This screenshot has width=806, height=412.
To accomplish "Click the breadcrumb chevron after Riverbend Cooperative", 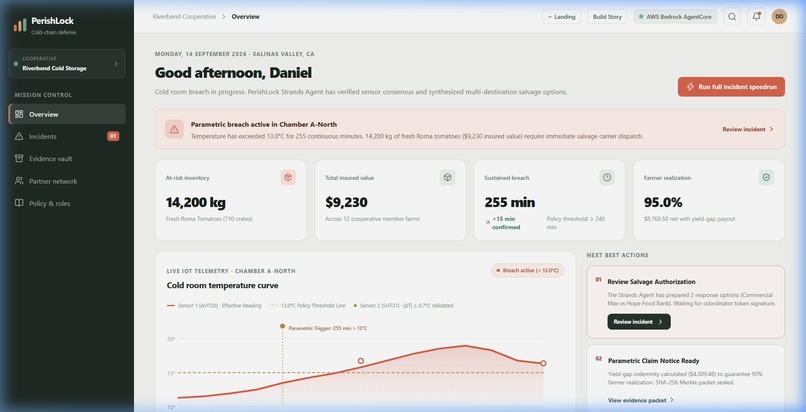I will (224, 17).
